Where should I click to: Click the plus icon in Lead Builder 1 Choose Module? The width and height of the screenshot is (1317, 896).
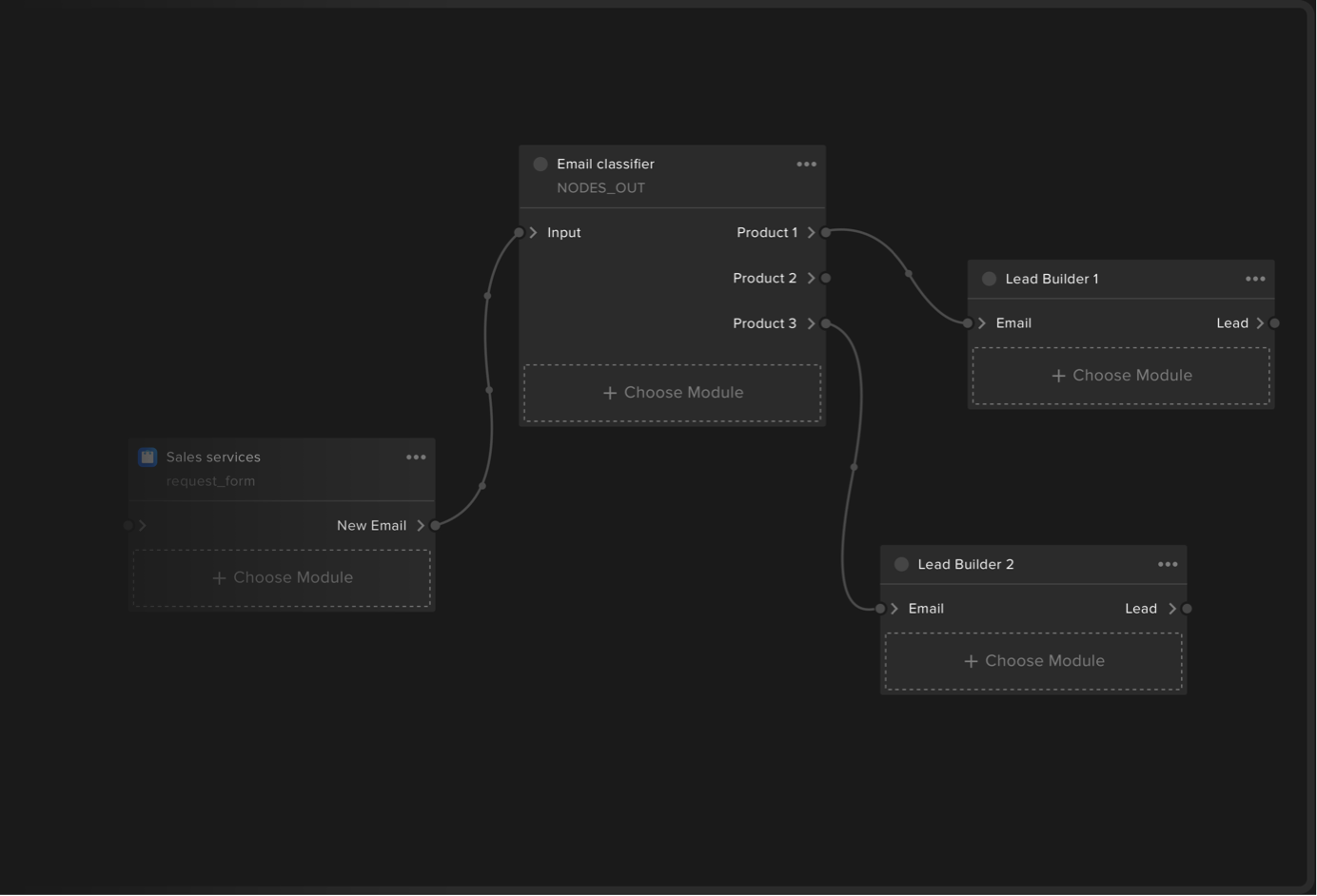point(1058,375)
